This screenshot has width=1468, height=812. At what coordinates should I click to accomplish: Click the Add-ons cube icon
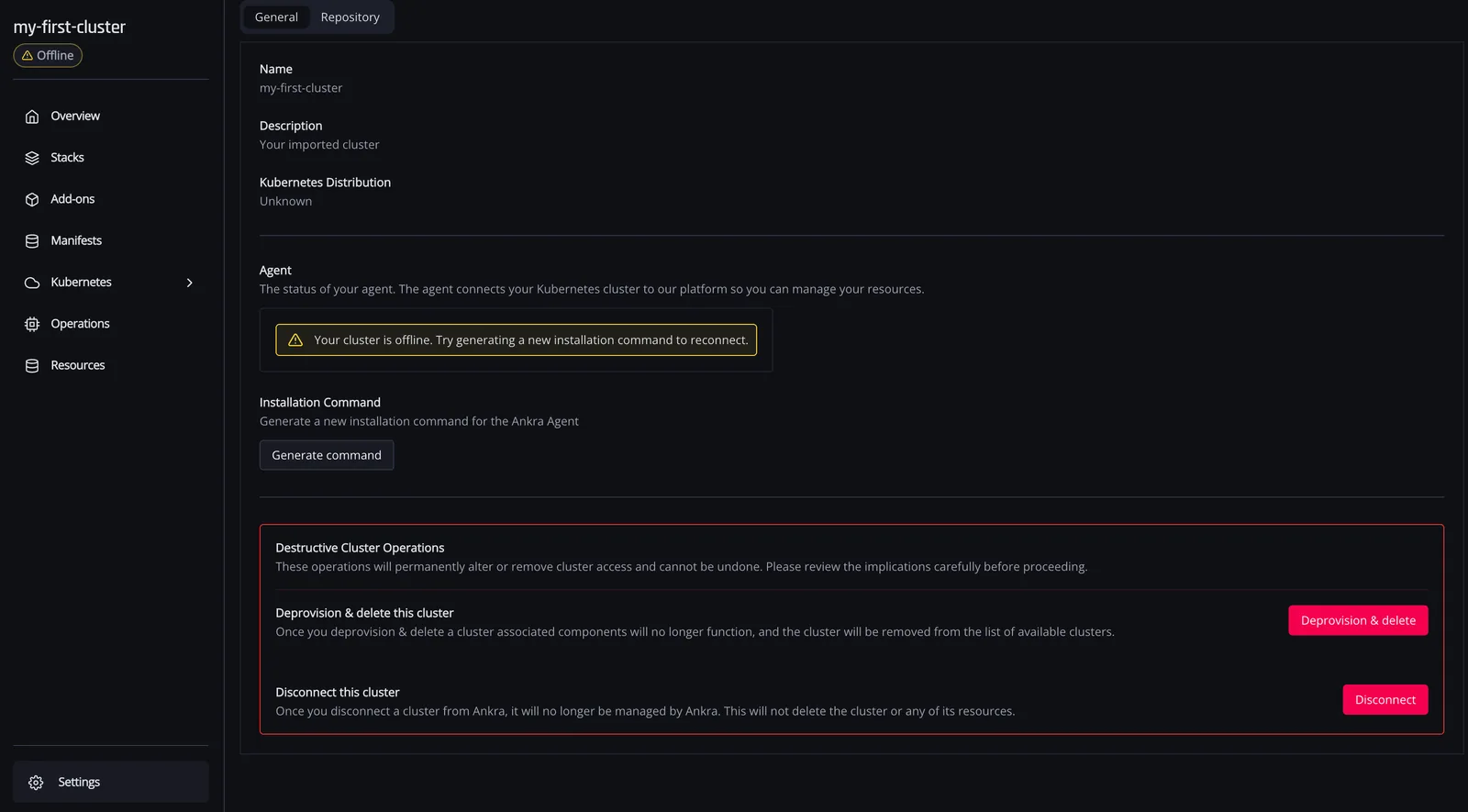pos(32,199)
